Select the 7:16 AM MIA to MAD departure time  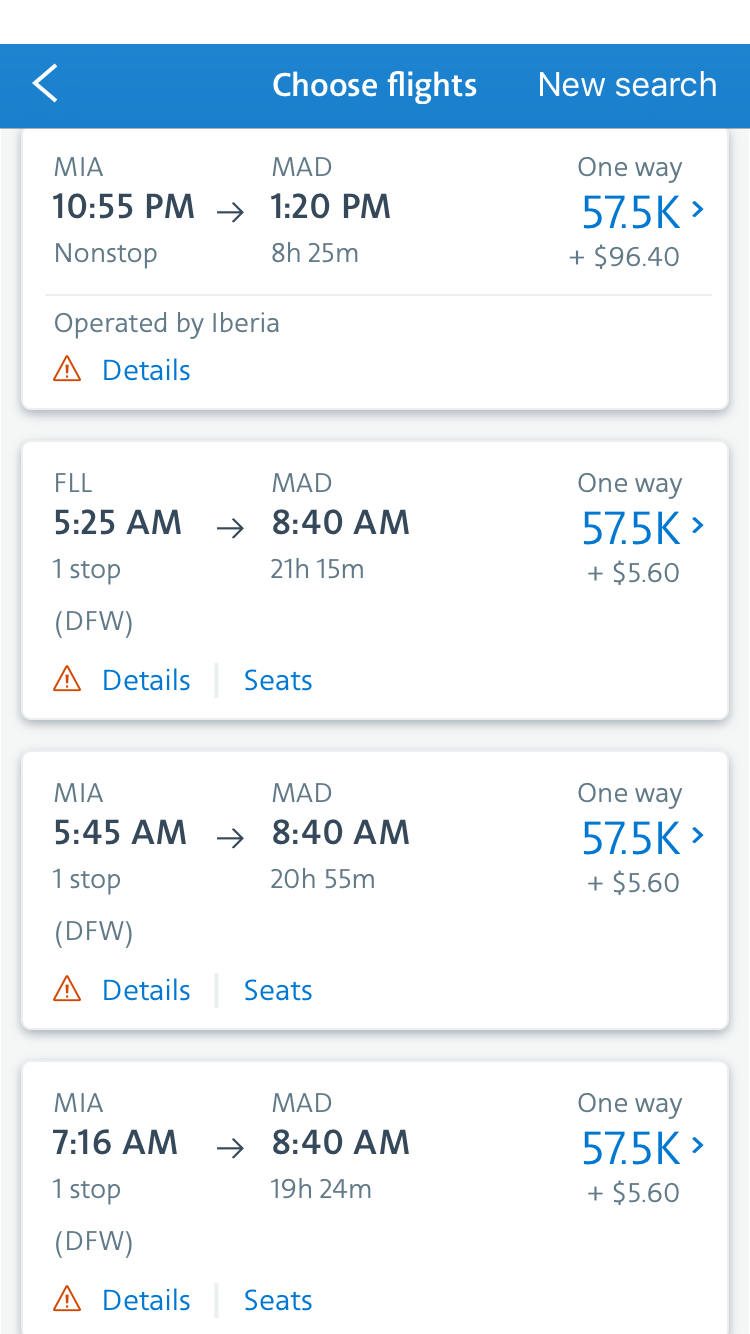[115, 1142]
